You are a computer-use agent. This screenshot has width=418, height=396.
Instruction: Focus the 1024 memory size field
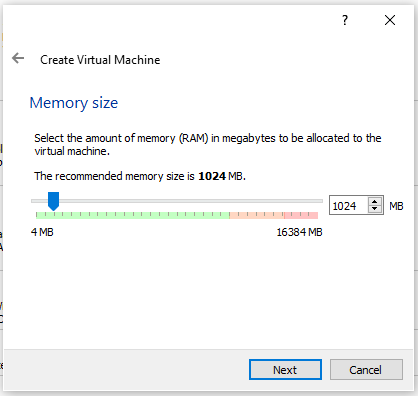tap(349, 205)
